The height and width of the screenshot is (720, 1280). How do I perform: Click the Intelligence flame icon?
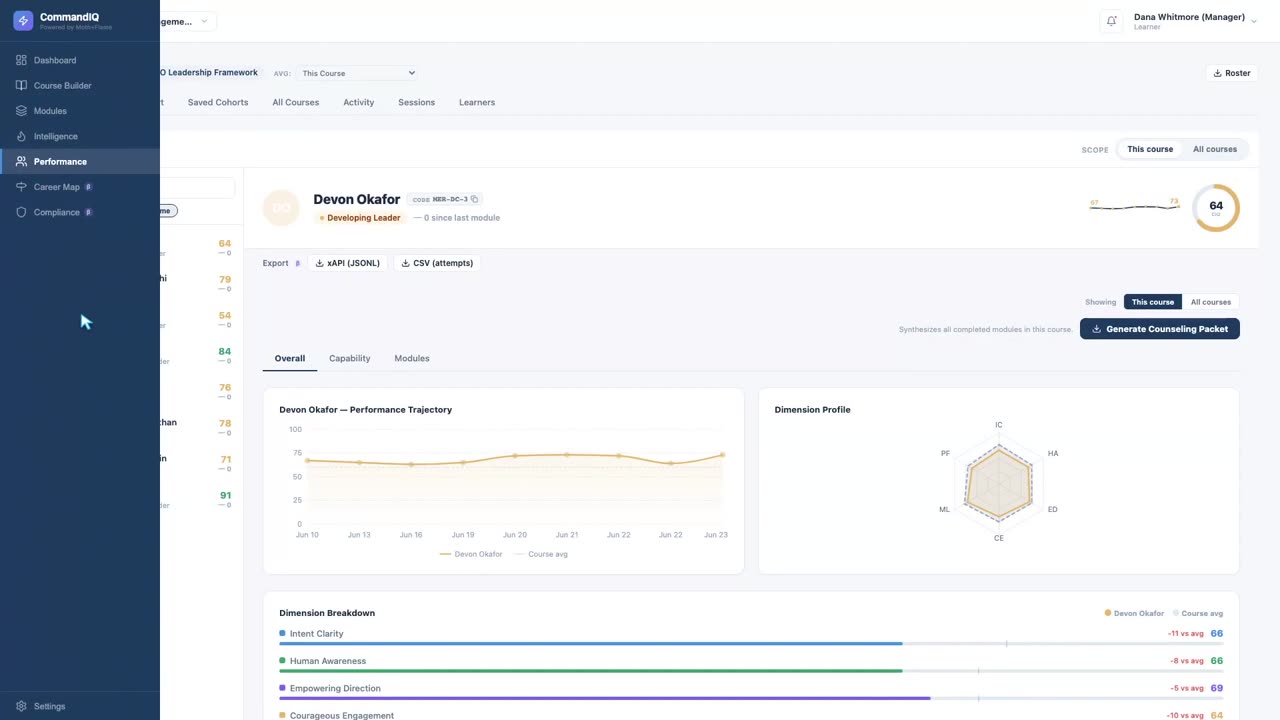pyautogui.click(x=22, y=136)
